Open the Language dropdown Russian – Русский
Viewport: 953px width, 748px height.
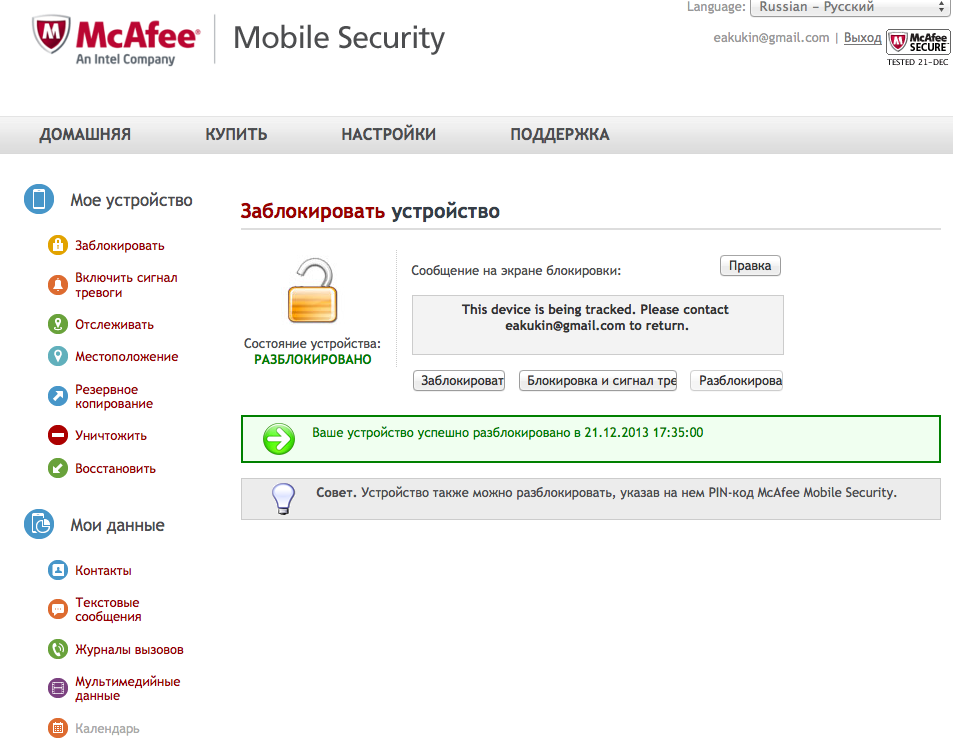(850, 7)
